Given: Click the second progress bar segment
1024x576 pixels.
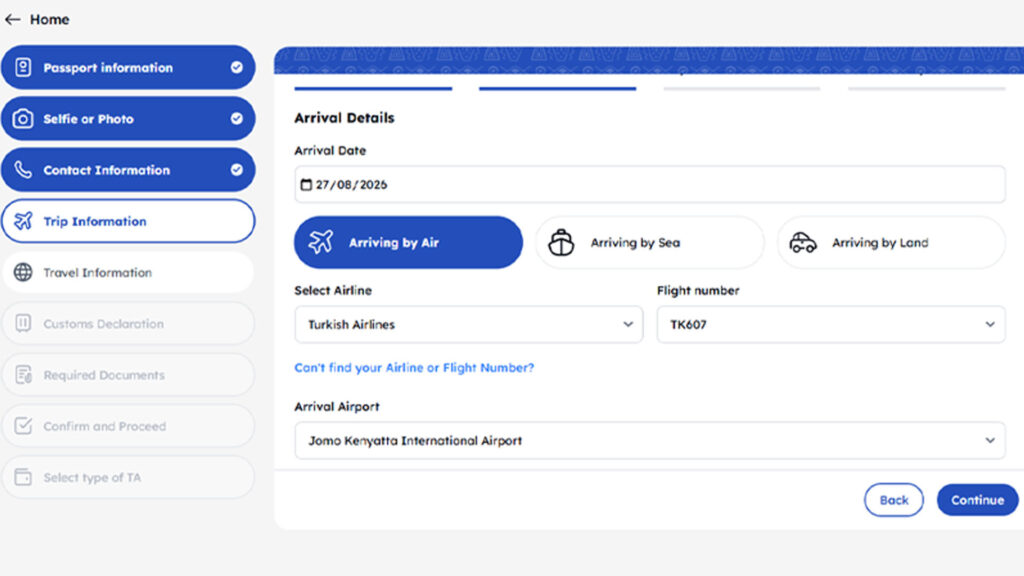Looking at the screenshot, I should (557, 88).
